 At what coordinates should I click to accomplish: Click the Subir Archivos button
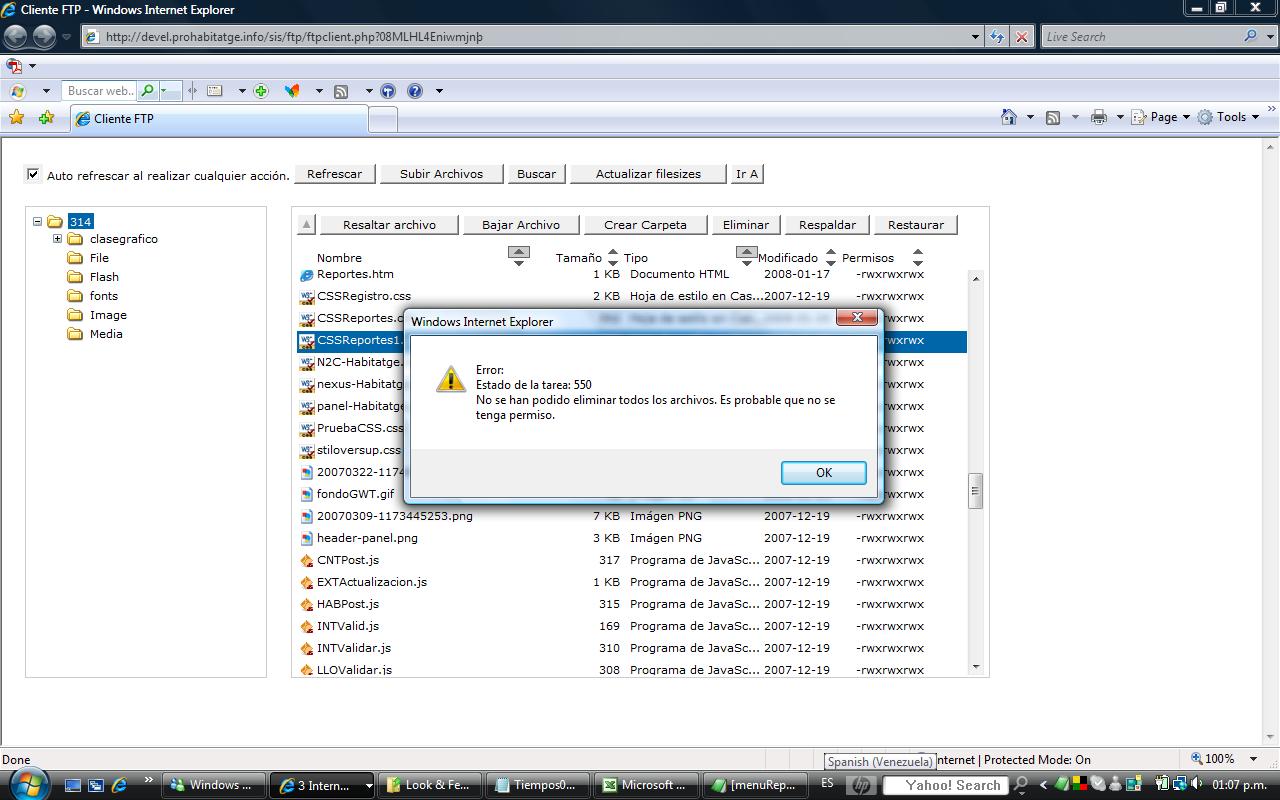pyautogui.click(x=441, y=174)
